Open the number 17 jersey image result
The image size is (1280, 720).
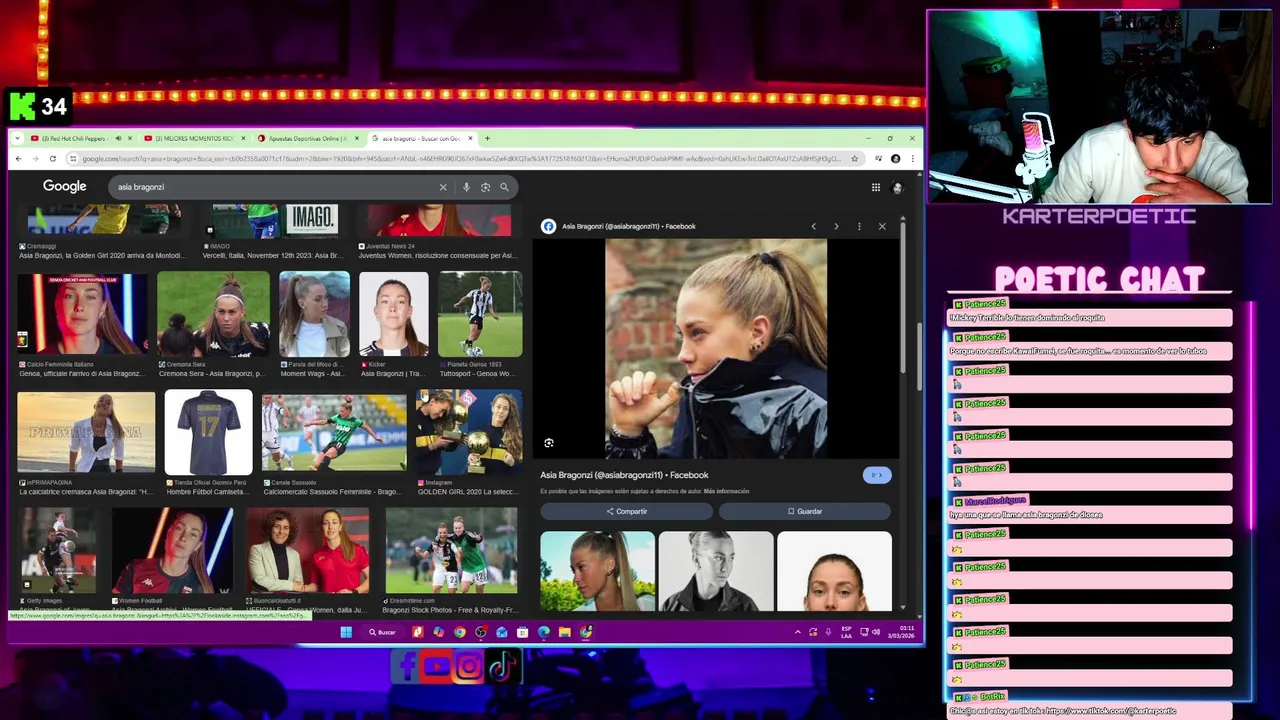[x=208, y=433]
